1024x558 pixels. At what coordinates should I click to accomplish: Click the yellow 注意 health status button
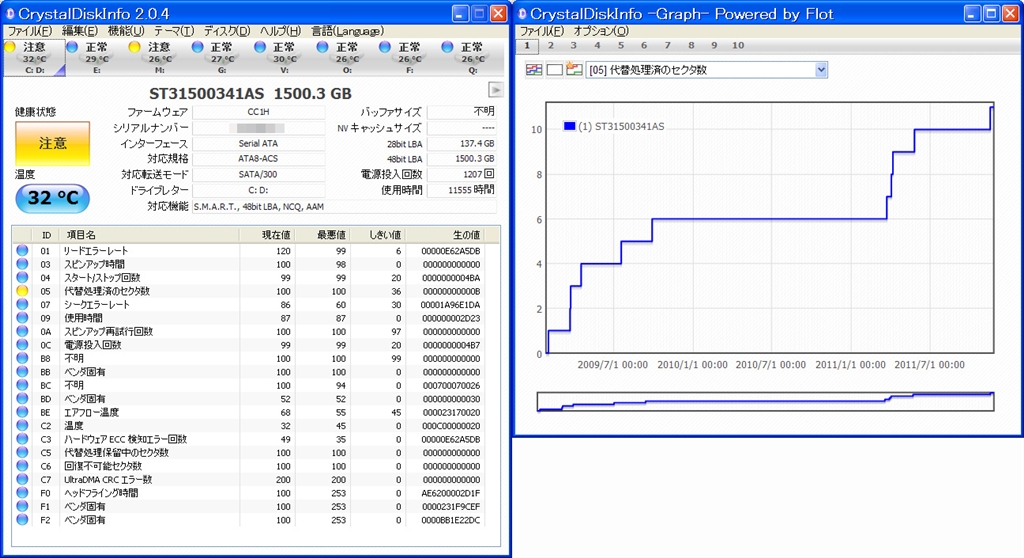click(x=52, y=143)
